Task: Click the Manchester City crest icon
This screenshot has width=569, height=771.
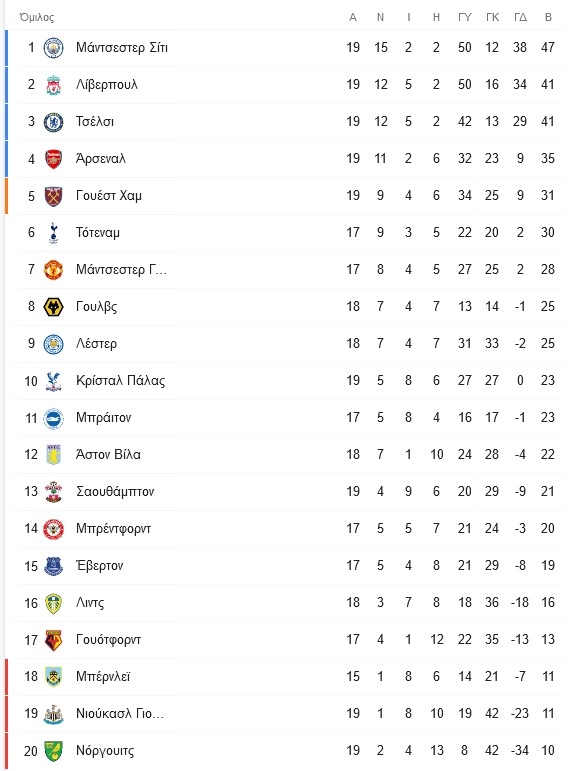Action: coord(53,48)
